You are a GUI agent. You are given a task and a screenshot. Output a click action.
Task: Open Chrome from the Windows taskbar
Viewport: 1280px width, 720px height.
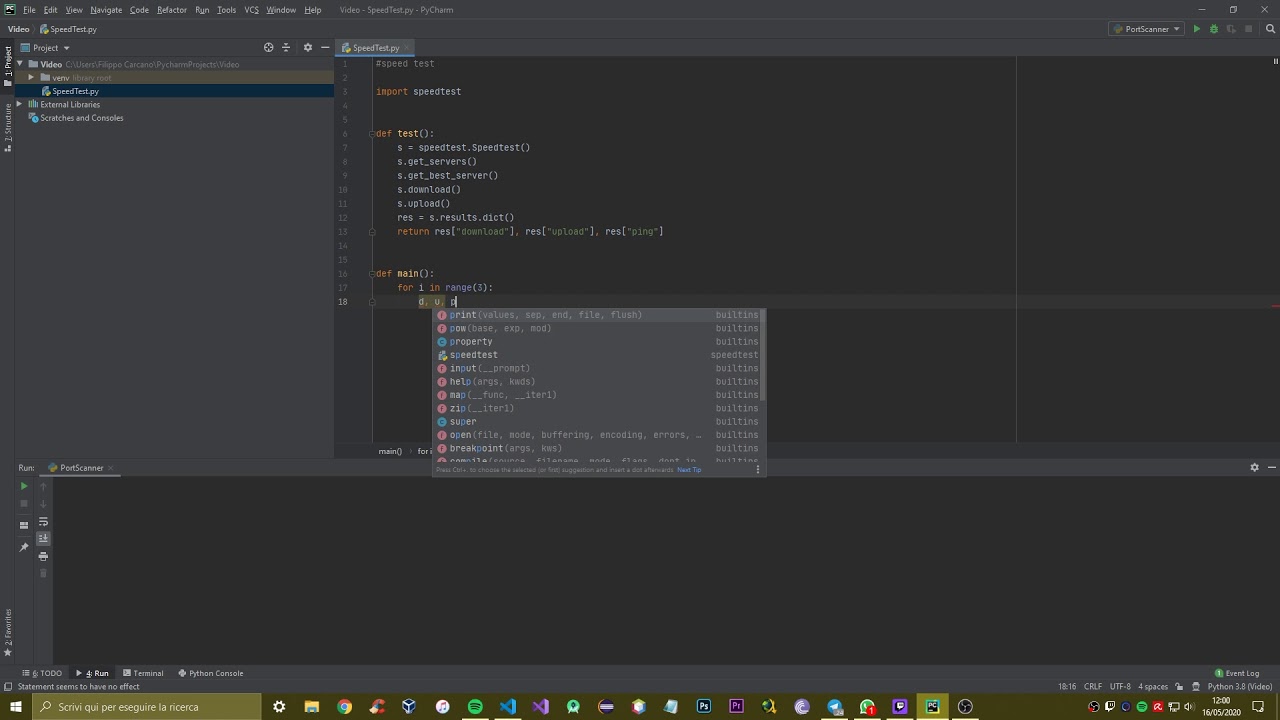tap(344, 707)
